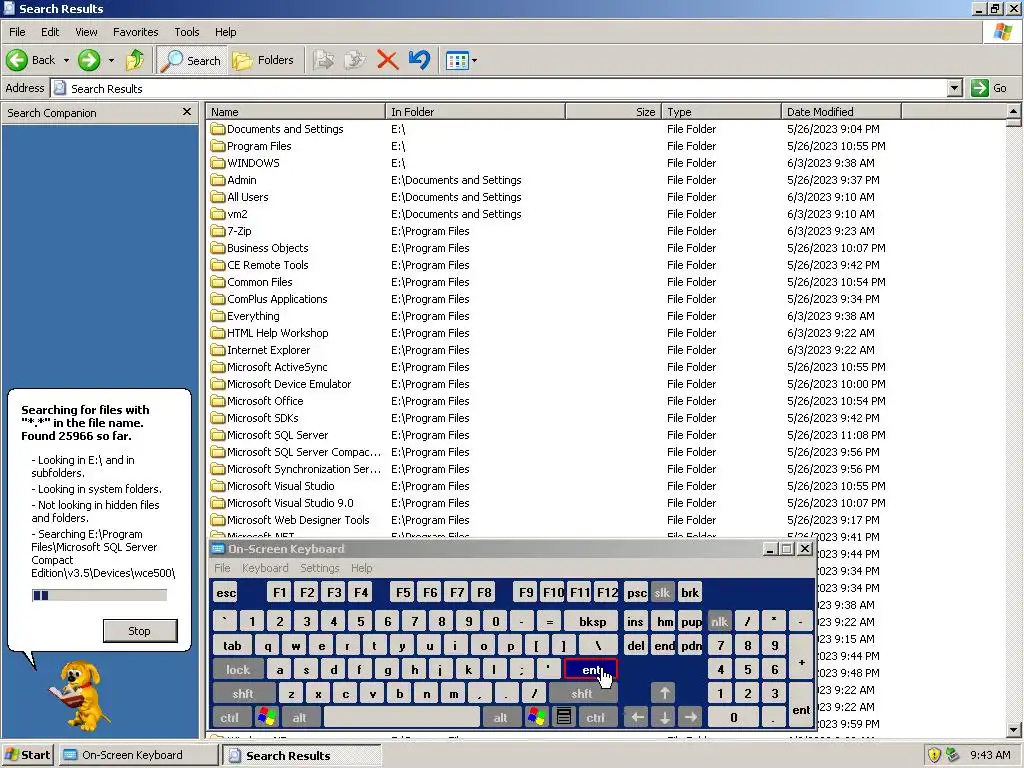Click the blue Undo arrow icon
The width and height of the screenshot is (1024, 768).
[419, 60]
